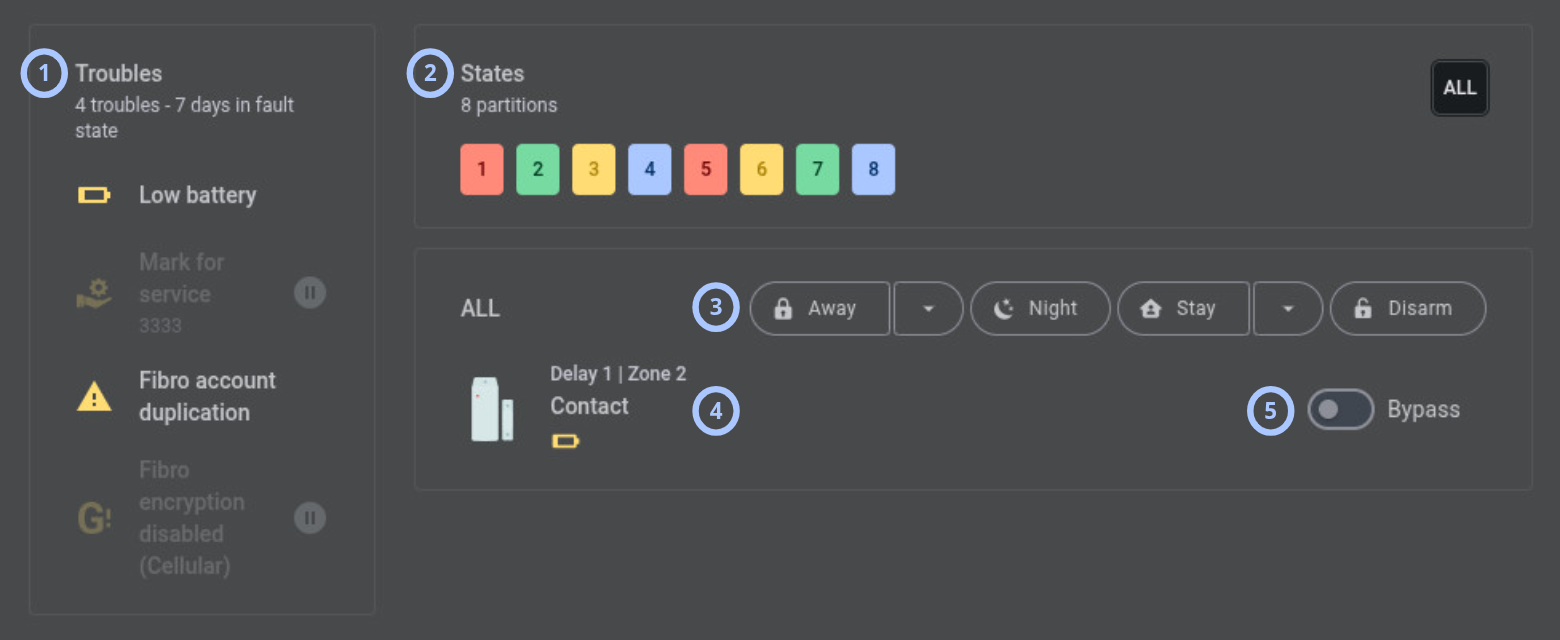The height and width of the screenshot is (640, 1560).
Task: Select green partition 2 tile
Action: [x=538, y=169]
